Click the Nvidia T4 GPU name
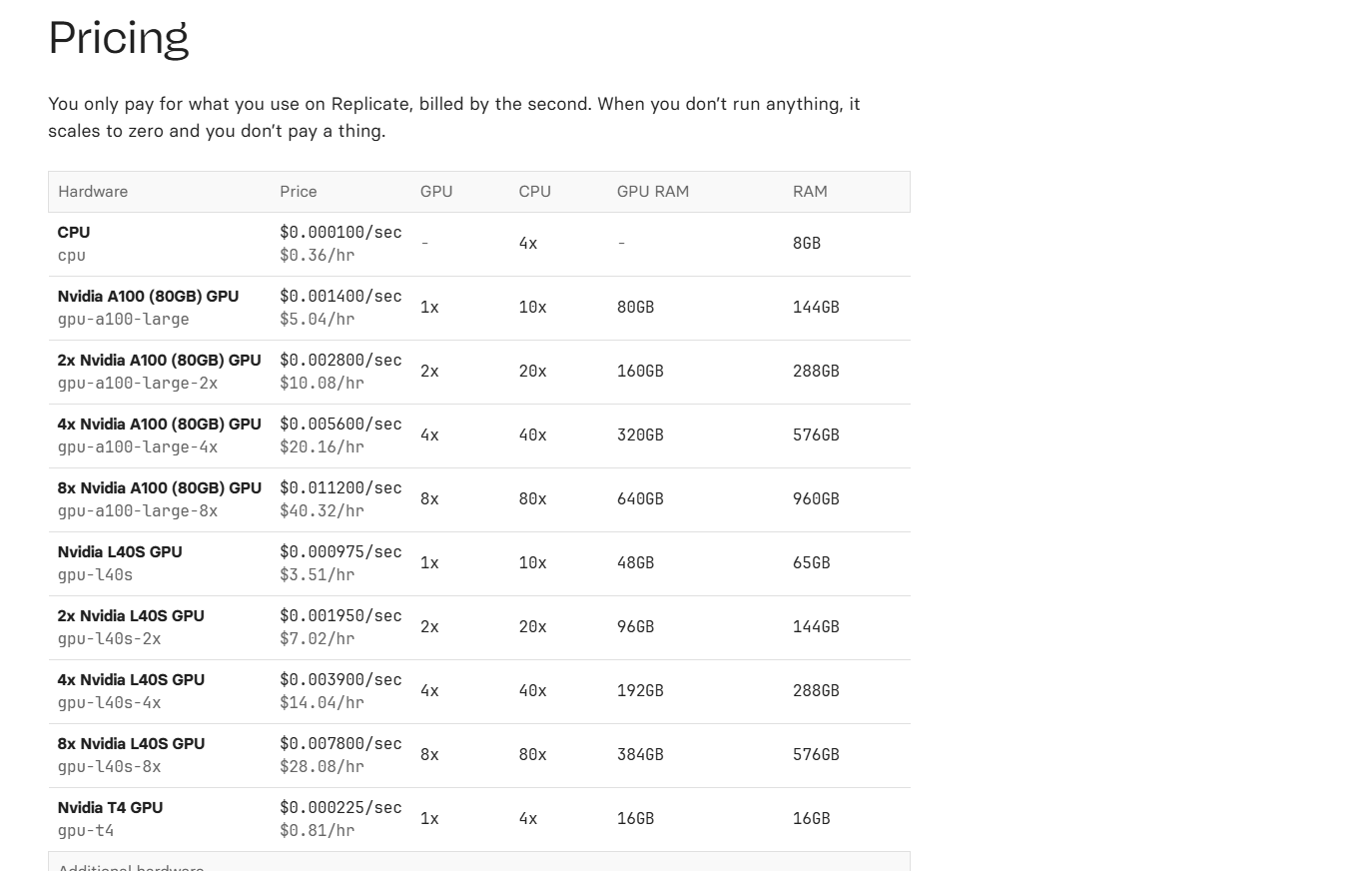The image size is (1372, 871). (x=110, y=807)
